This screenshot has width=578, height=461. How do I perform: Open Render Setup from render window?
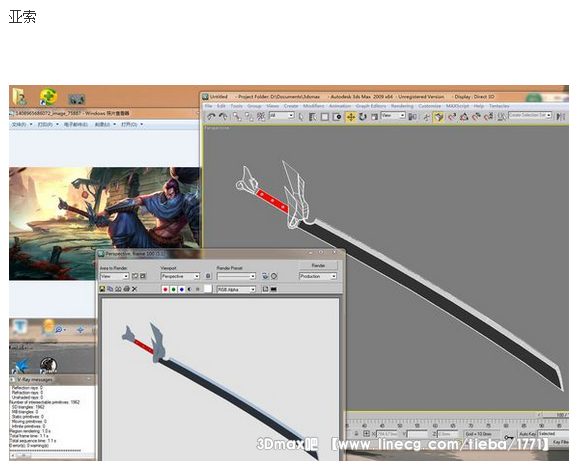(x=265, y=276)
